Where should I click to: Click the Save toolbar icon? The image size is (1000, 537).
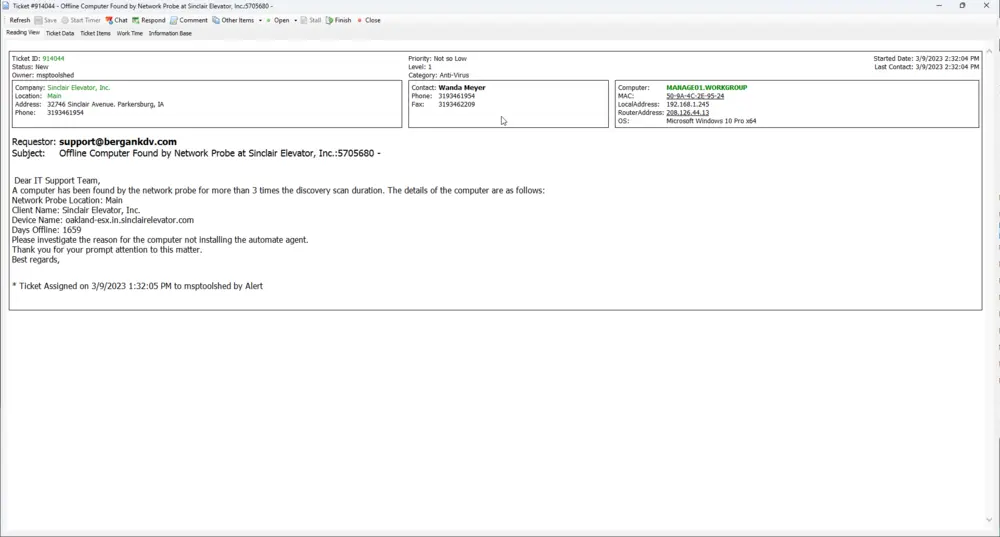(x=39, y=20)
